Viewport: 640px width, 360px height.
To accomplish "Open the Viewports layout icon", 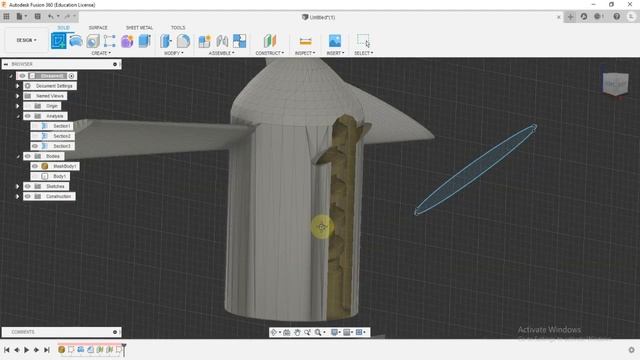I will [359, 333].
